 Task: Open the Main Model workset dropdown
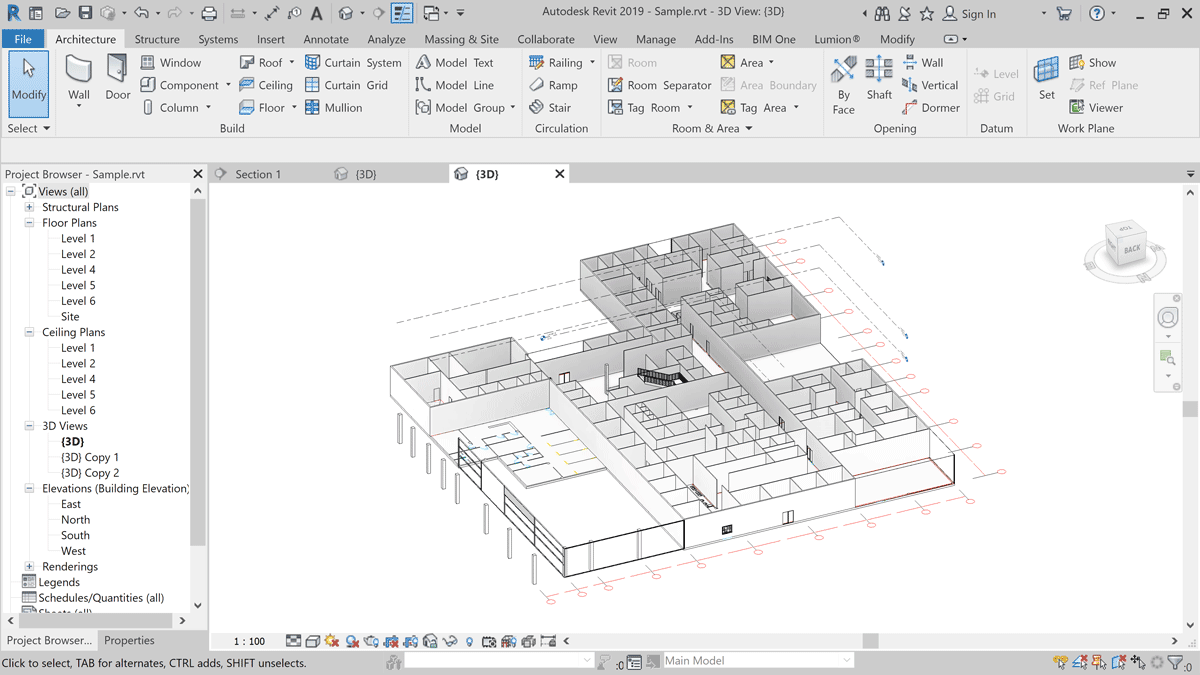(x=758, y=661)
